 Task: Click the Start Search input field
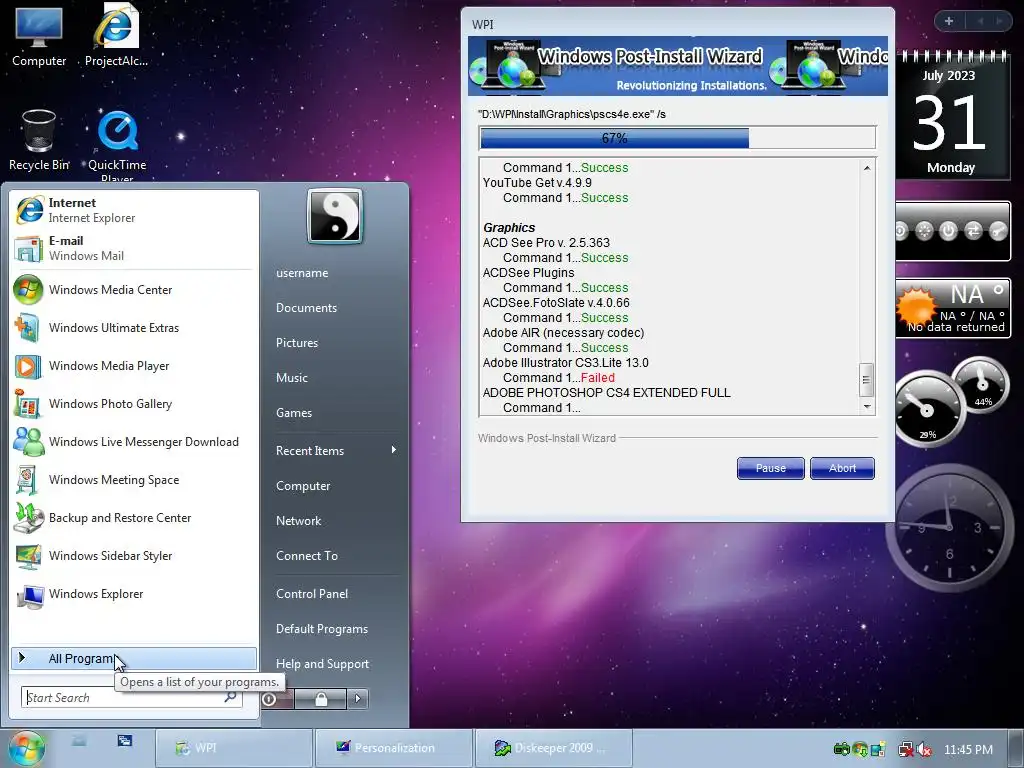point(132,697)
